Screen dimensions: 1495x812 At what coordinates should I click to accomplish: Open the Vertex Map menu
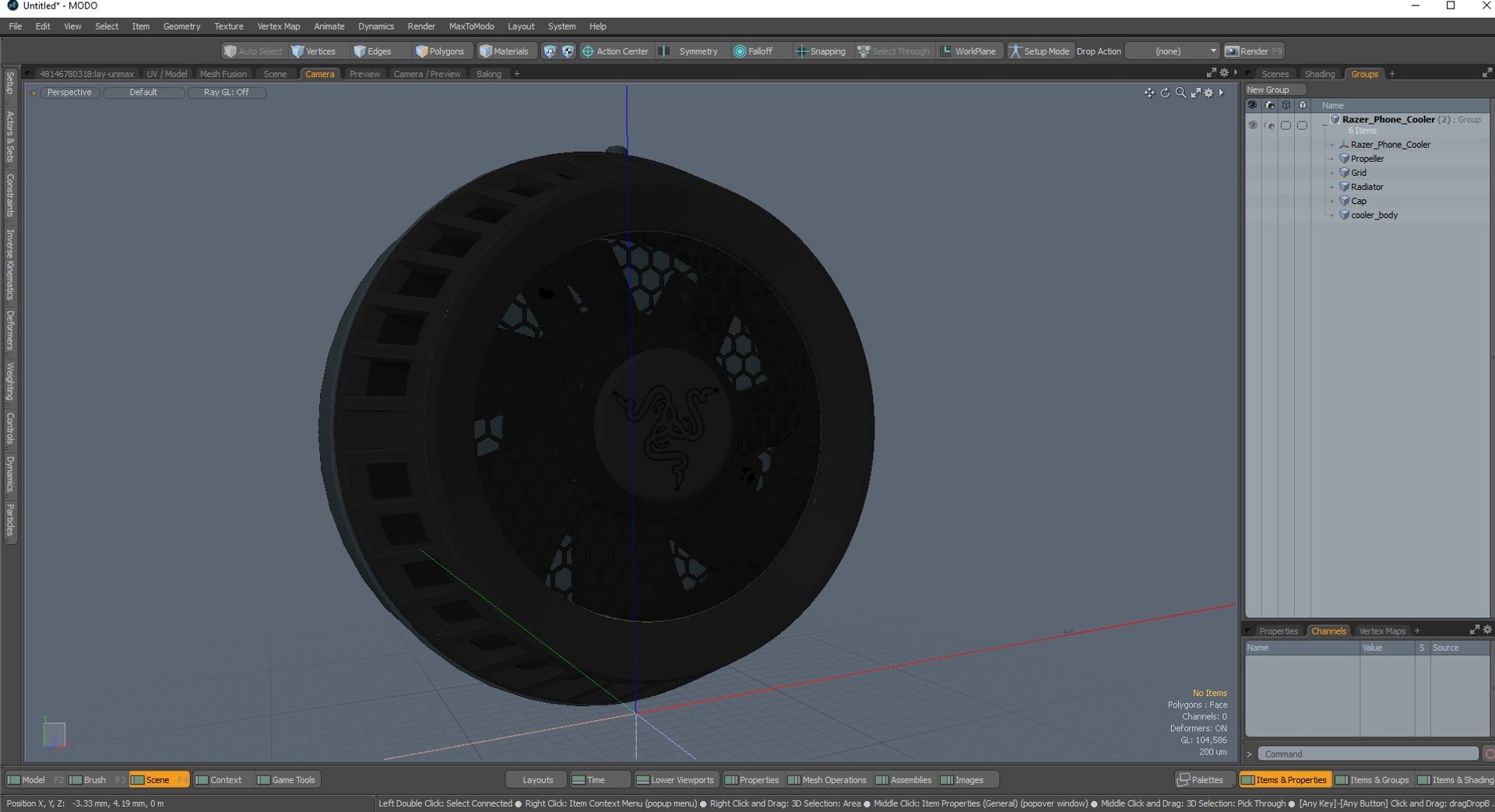(278, 26)
